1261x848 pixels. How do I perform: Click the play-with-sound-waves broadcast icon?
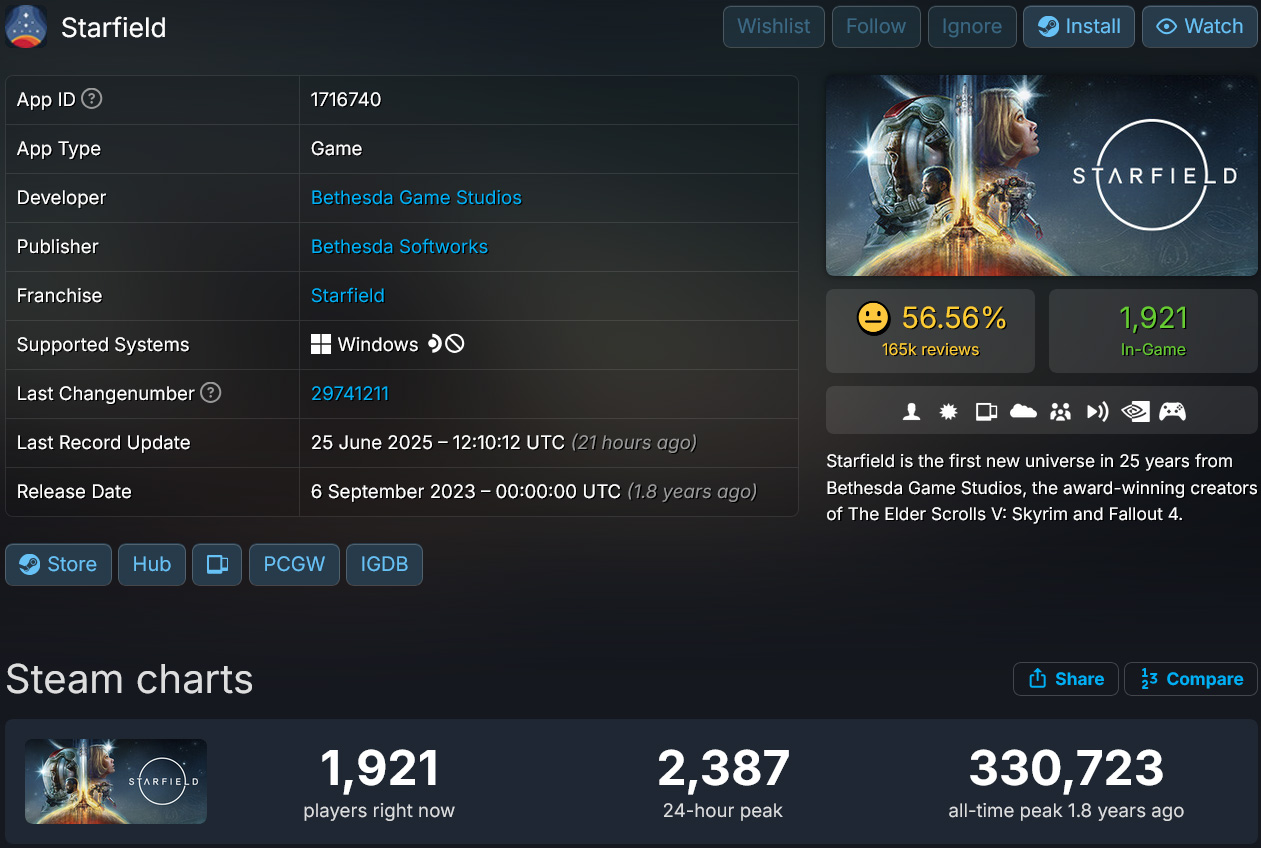tap(1097, 411)
